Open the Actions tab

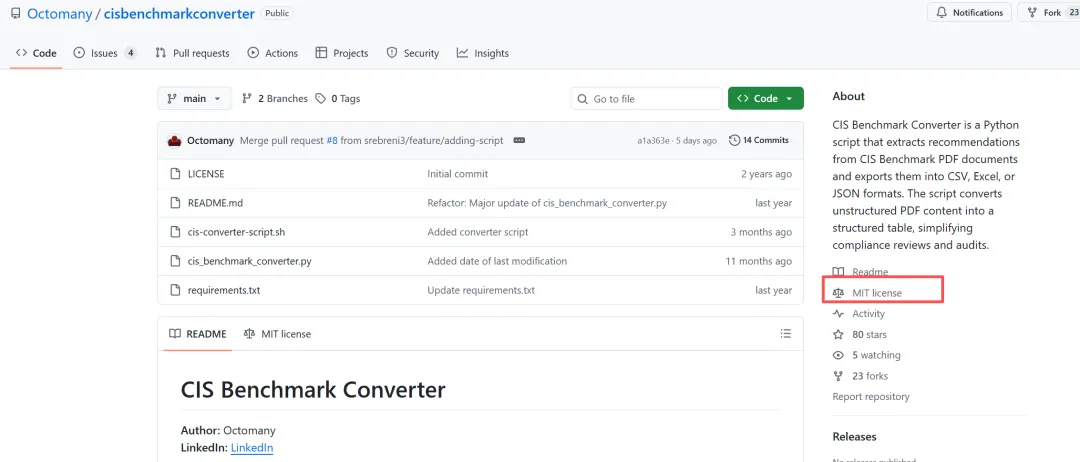tap(273, 53)
